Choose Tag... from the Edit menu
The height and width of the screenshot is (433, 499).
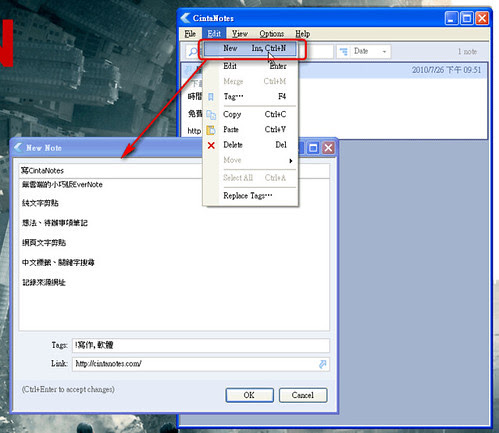pos(250,97)
